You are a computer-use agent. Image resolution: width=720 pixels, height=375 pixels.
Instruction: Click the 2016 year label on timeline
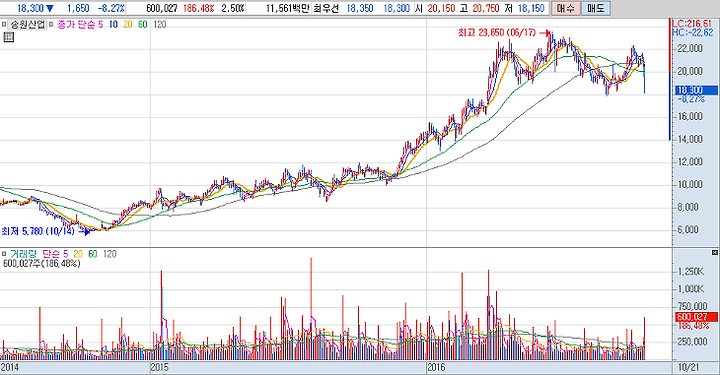(x=436, y=368)
